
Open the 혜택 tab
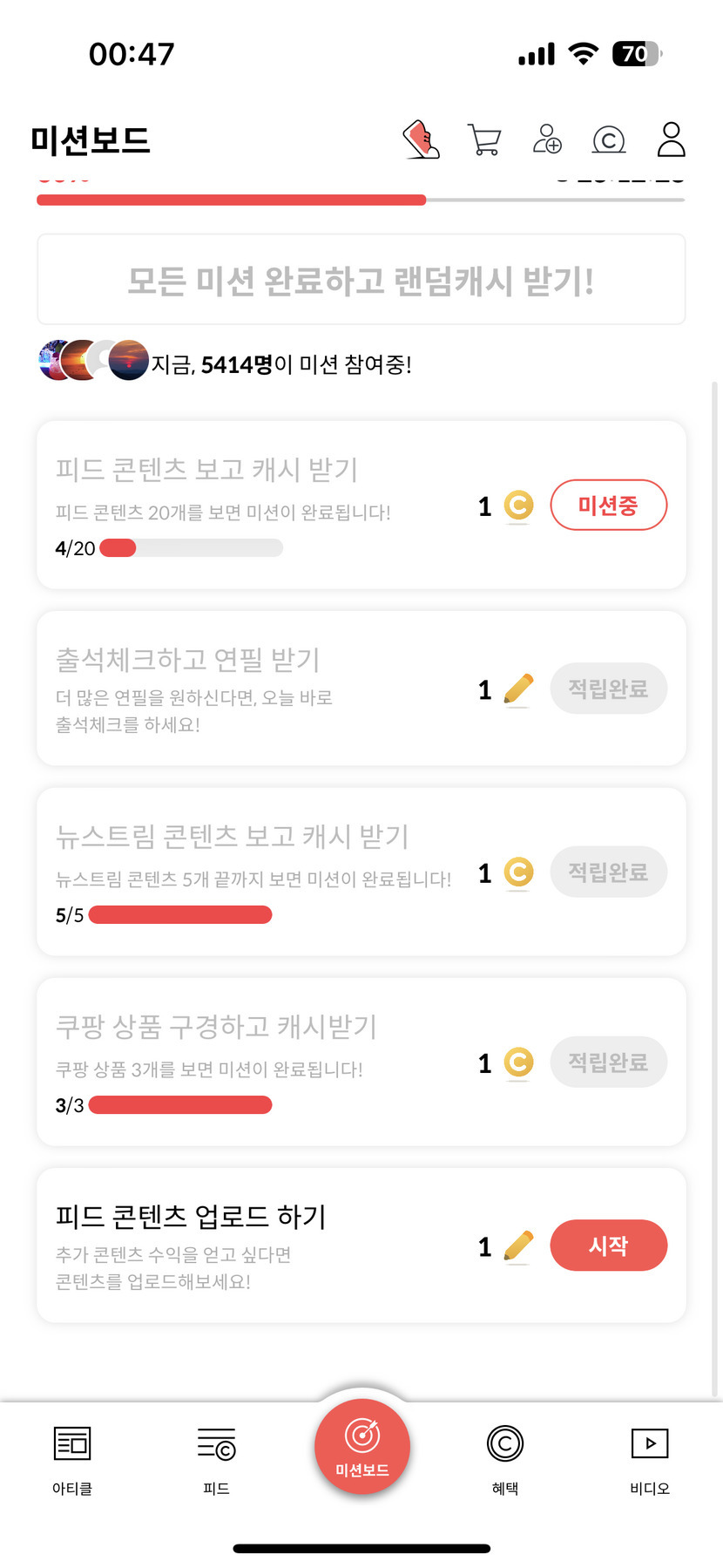pyautogui.click(x=505, y=1457)
